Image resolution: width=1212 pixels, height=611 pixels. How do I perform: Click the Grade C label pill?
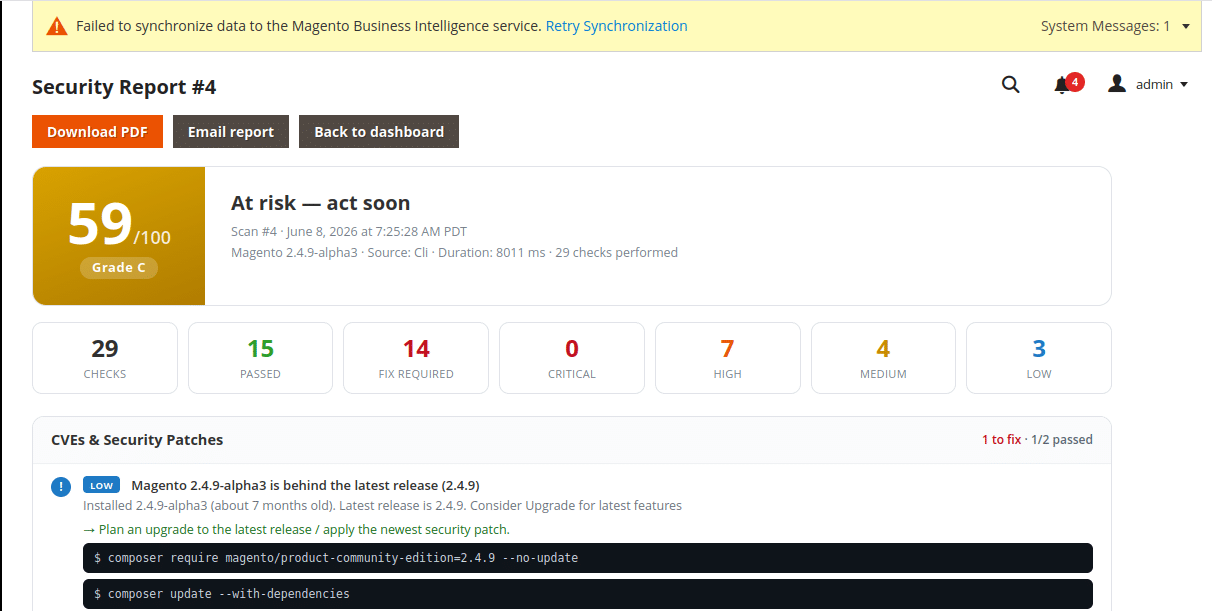coord(119,267)
